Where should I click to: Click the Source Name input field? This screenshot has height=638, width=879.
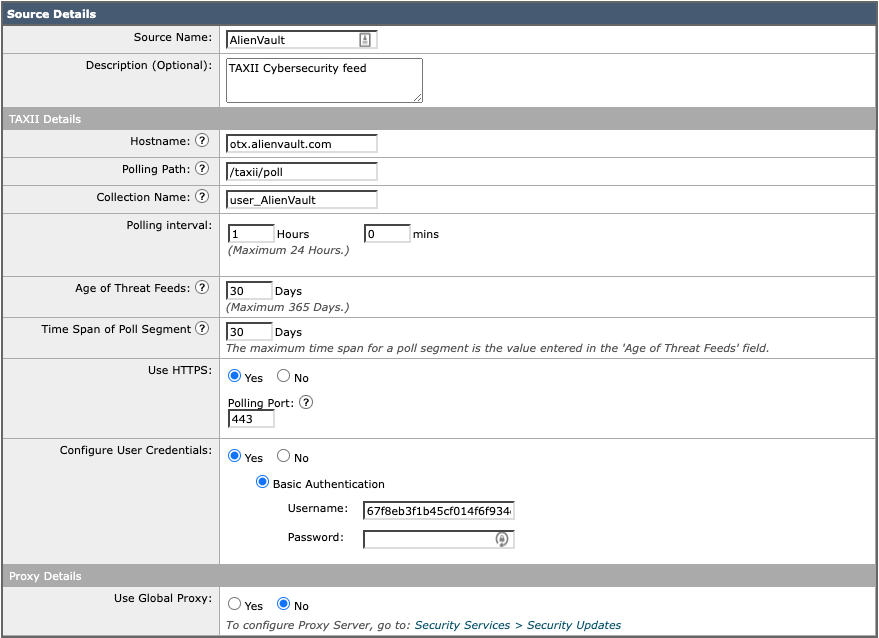click(x=302, y=40)
